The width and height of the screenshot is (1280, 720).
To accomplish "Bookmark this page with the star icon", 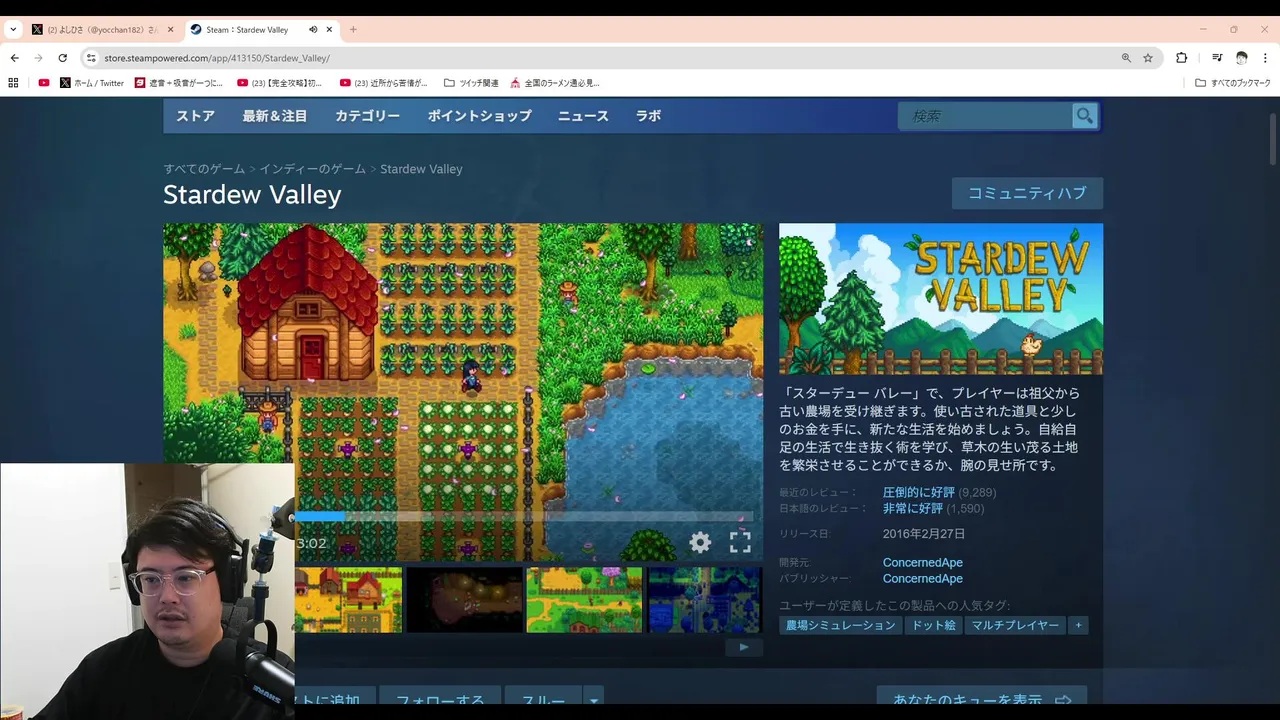I will coord(1148,58).
